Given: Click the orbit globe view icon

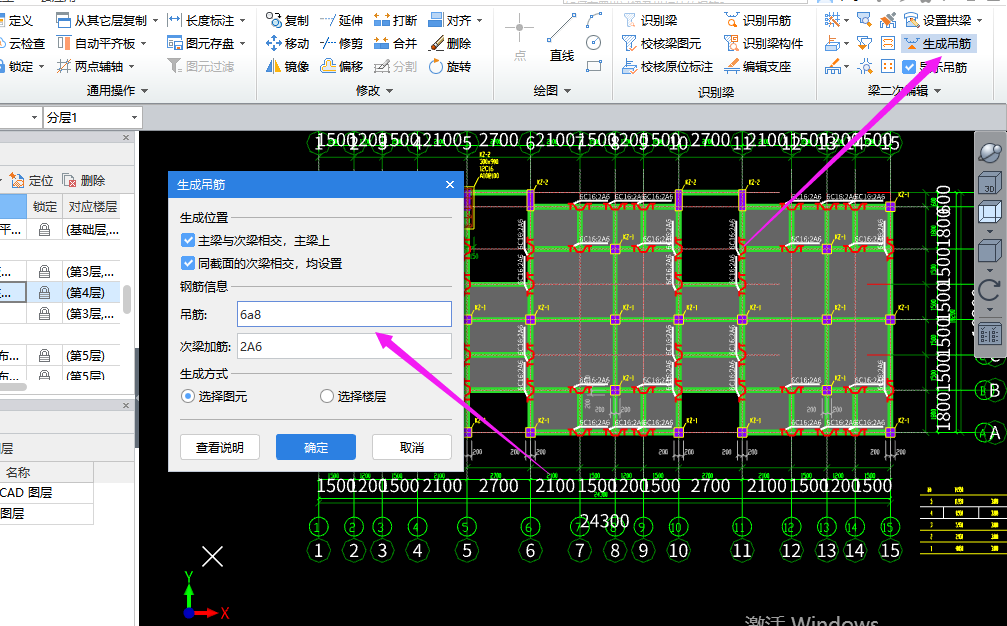Looking at the screenshot, I should point(990,153).
